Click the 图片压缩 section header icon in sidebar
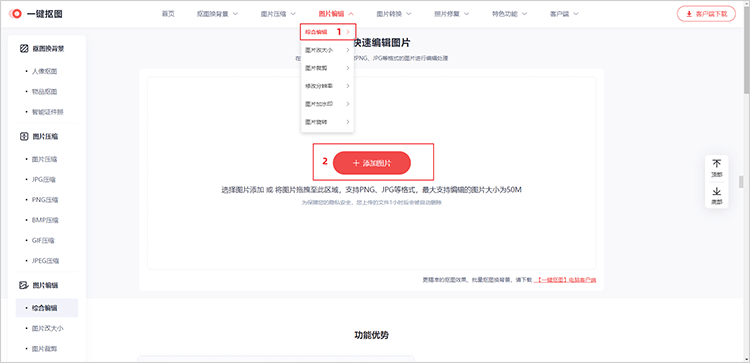The width and height of the screenshot is (750, 363). click(24, 136)
